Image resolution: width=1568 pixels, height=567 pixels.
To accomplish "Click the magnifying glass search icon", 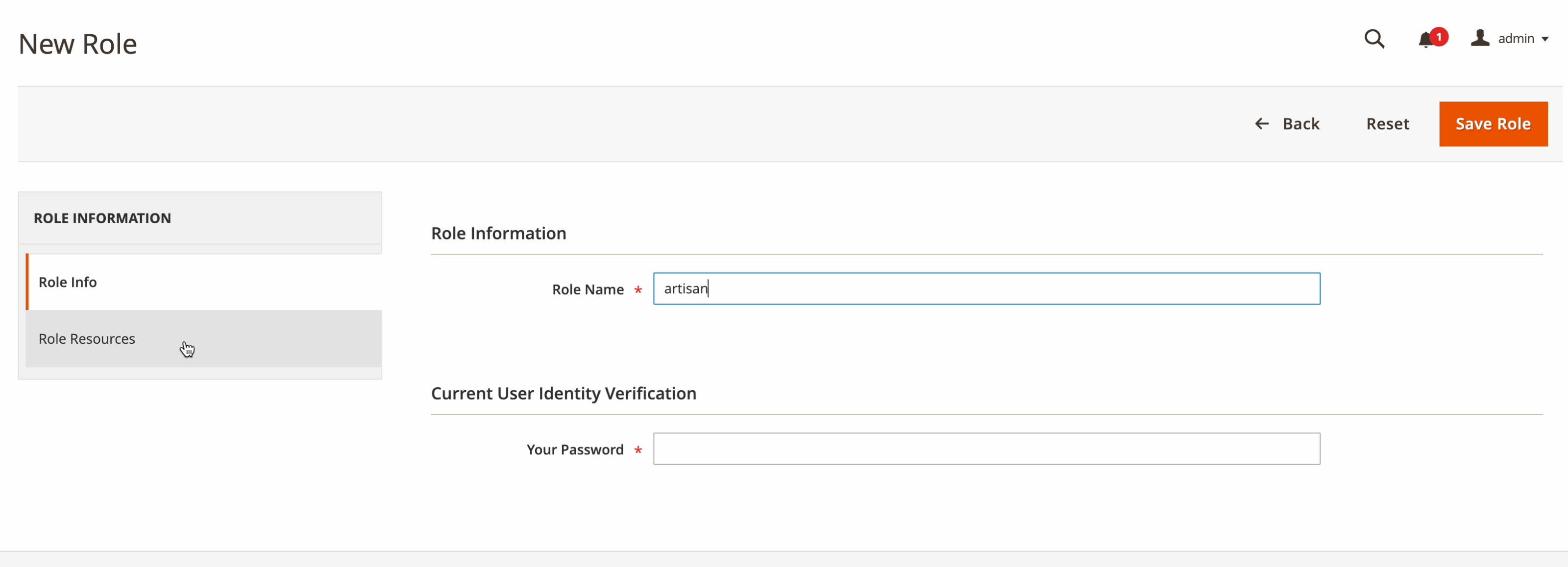I will [x=1374, y=39].
